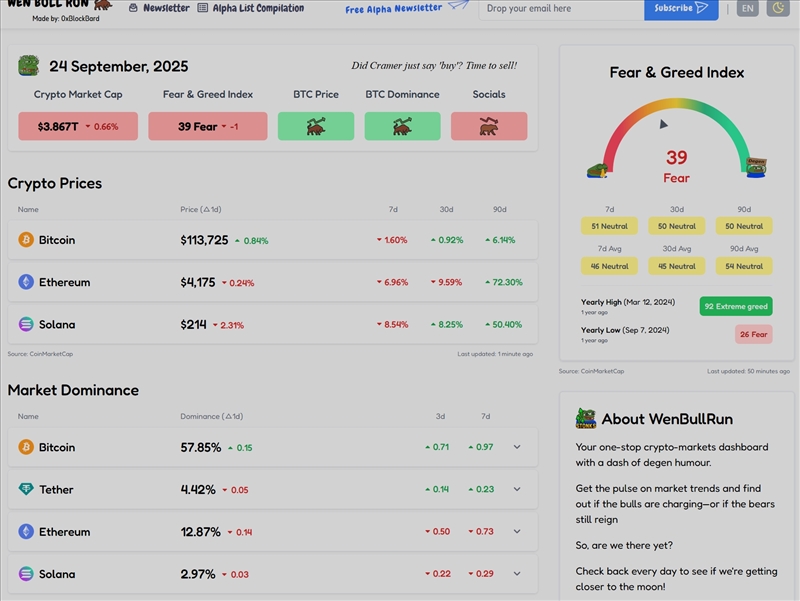The image size is (800, 601).
Task: Click the bear icon under Socials
Action: point(489,127)
